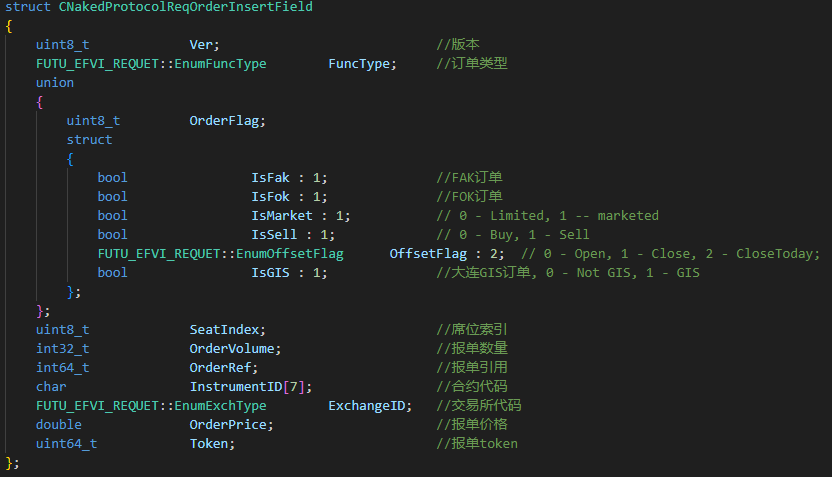The height and width of the screenshot is (477, 832).
Task: Click the IsFok bitfield name
Action: pos(273,197)
